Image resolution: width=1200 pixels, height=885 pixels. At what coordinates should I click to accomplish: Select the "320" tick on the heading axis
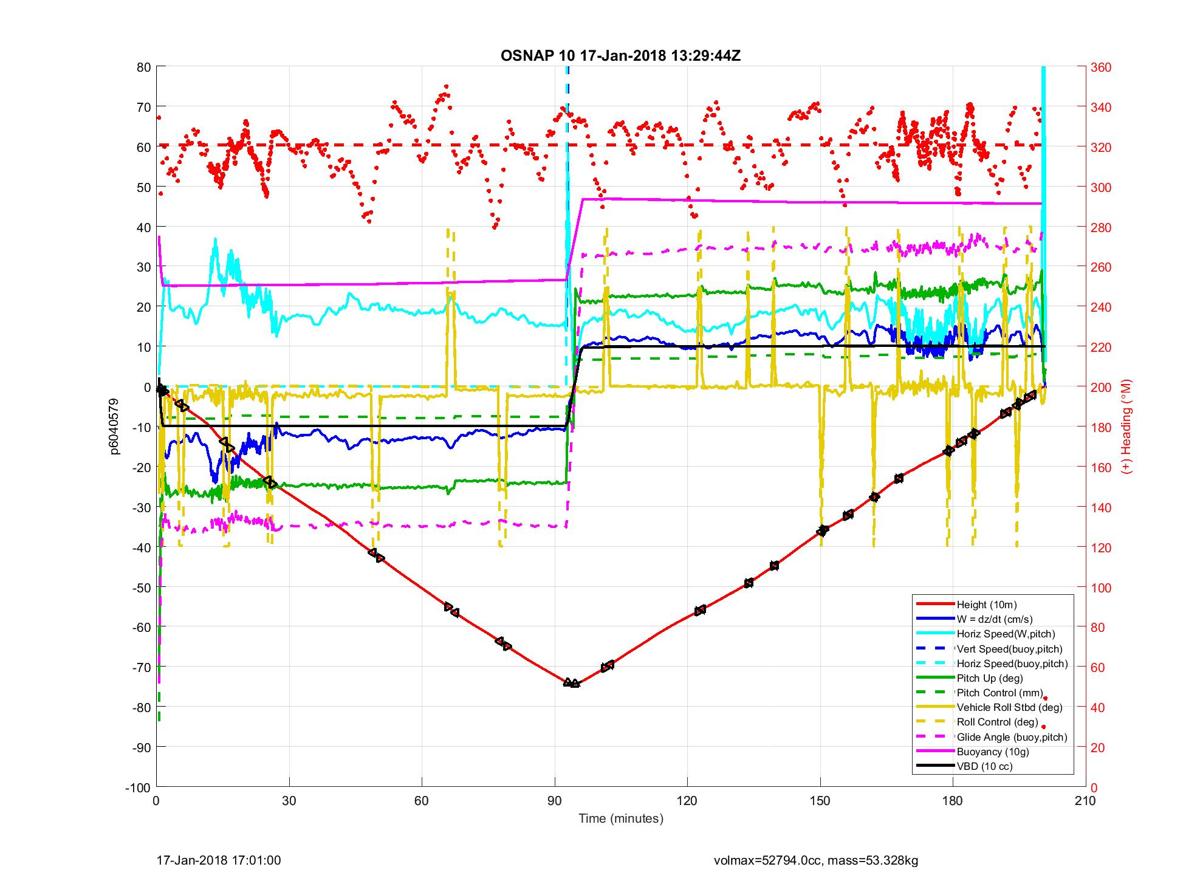click(x=1102, y=147)
